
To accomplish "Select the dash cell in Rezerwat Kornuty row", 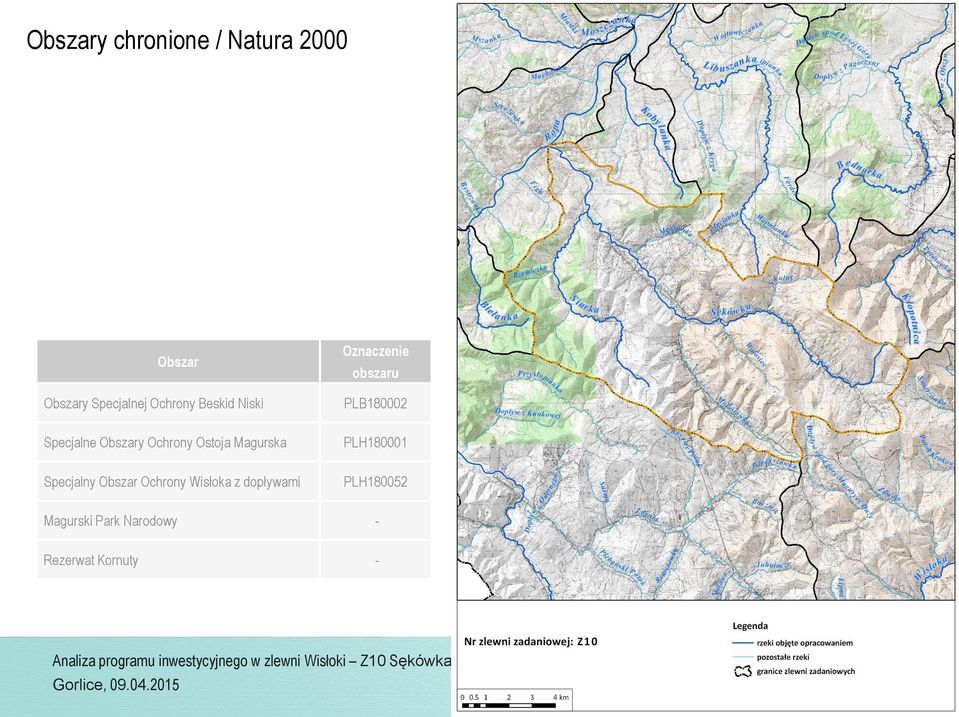I will 376,560.
